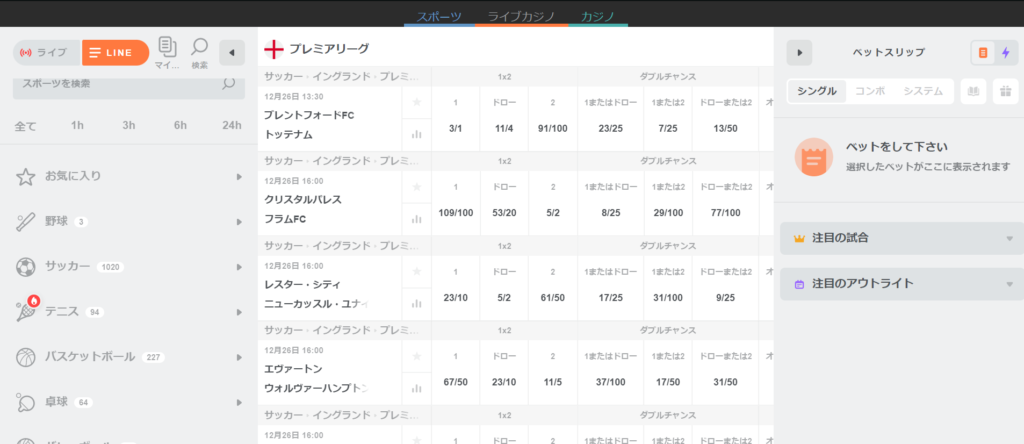Open the カジノ top tab

click(x=598, y=16)
